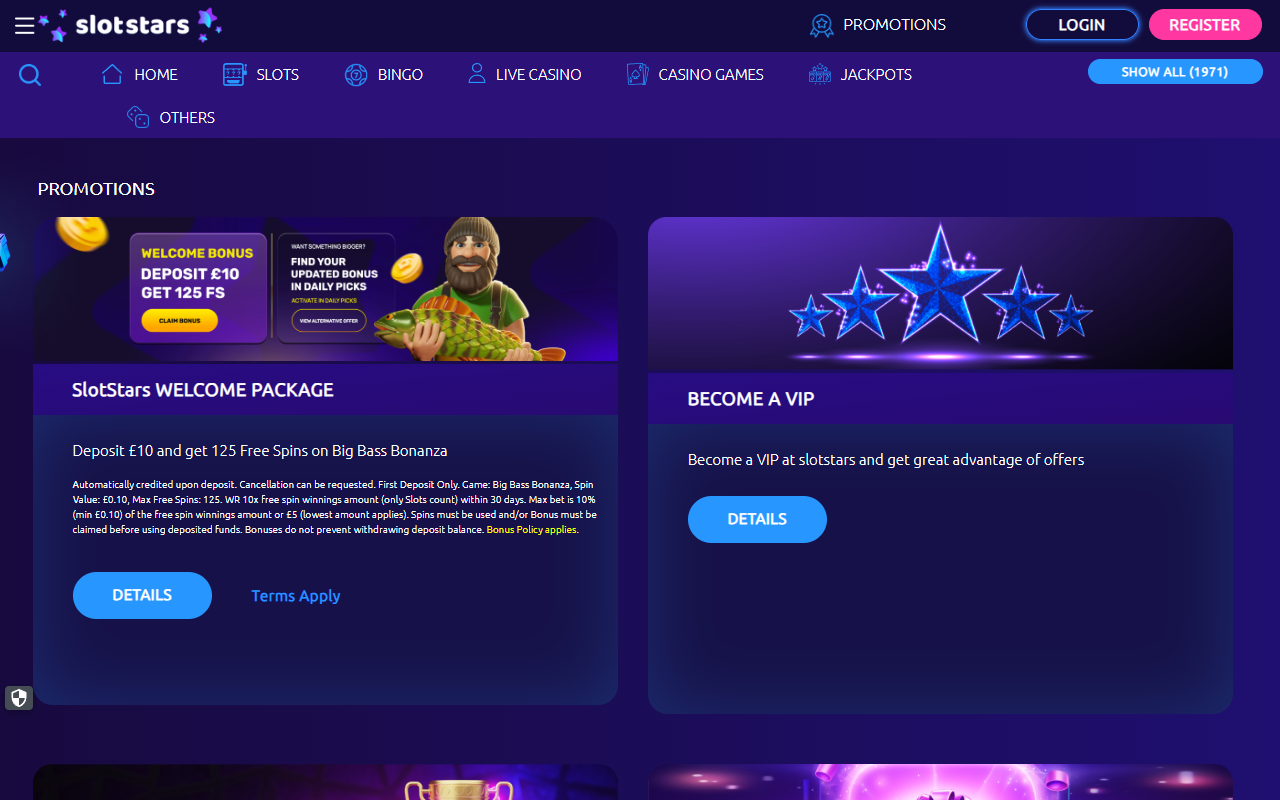Open the hamburger navigation menu
This screenshot has width=1280, height=800.
pos(24,26)
